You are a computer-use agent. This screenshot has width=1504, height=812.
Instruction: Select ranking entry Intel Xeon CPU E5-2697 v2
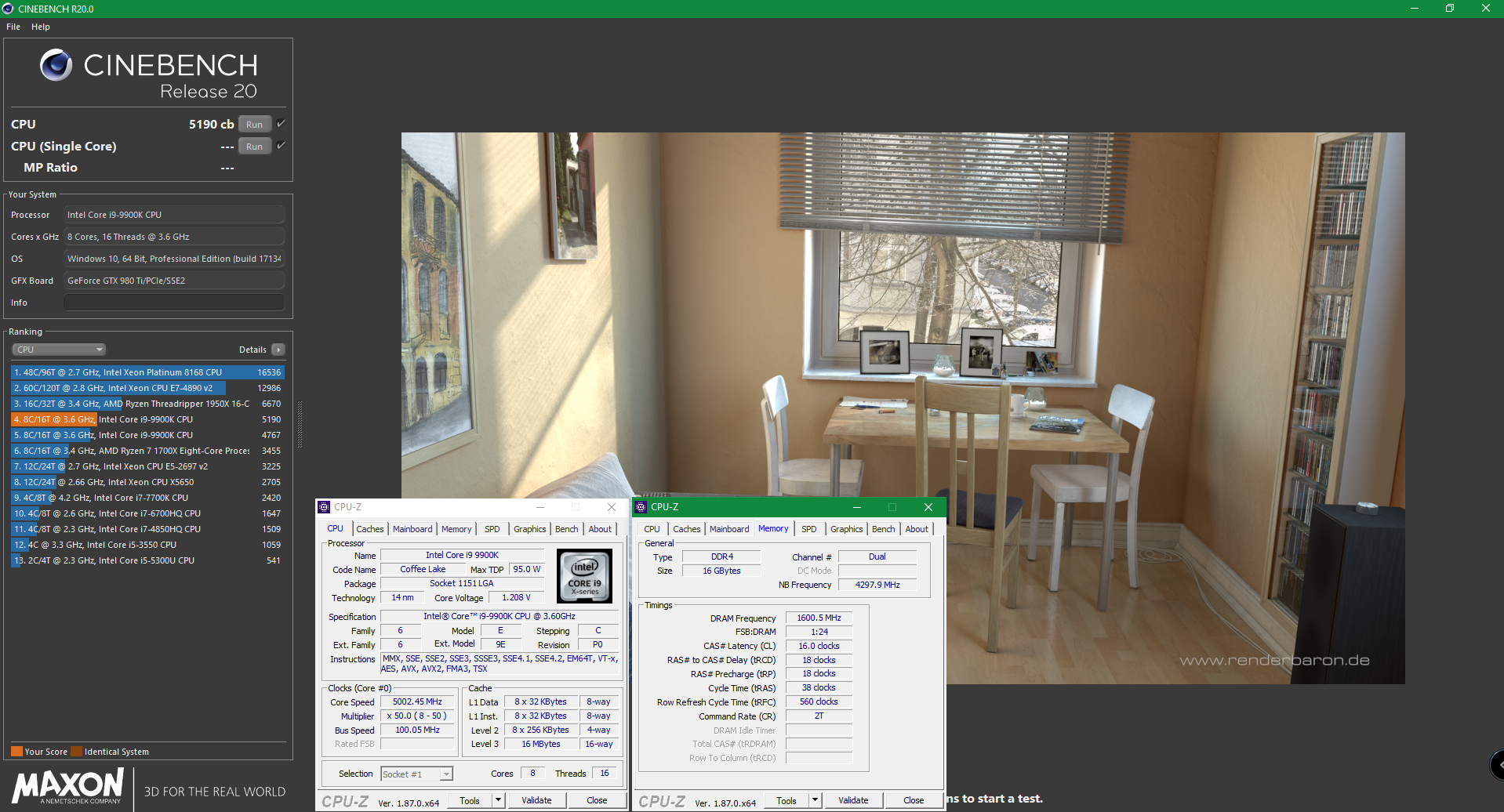147,466
